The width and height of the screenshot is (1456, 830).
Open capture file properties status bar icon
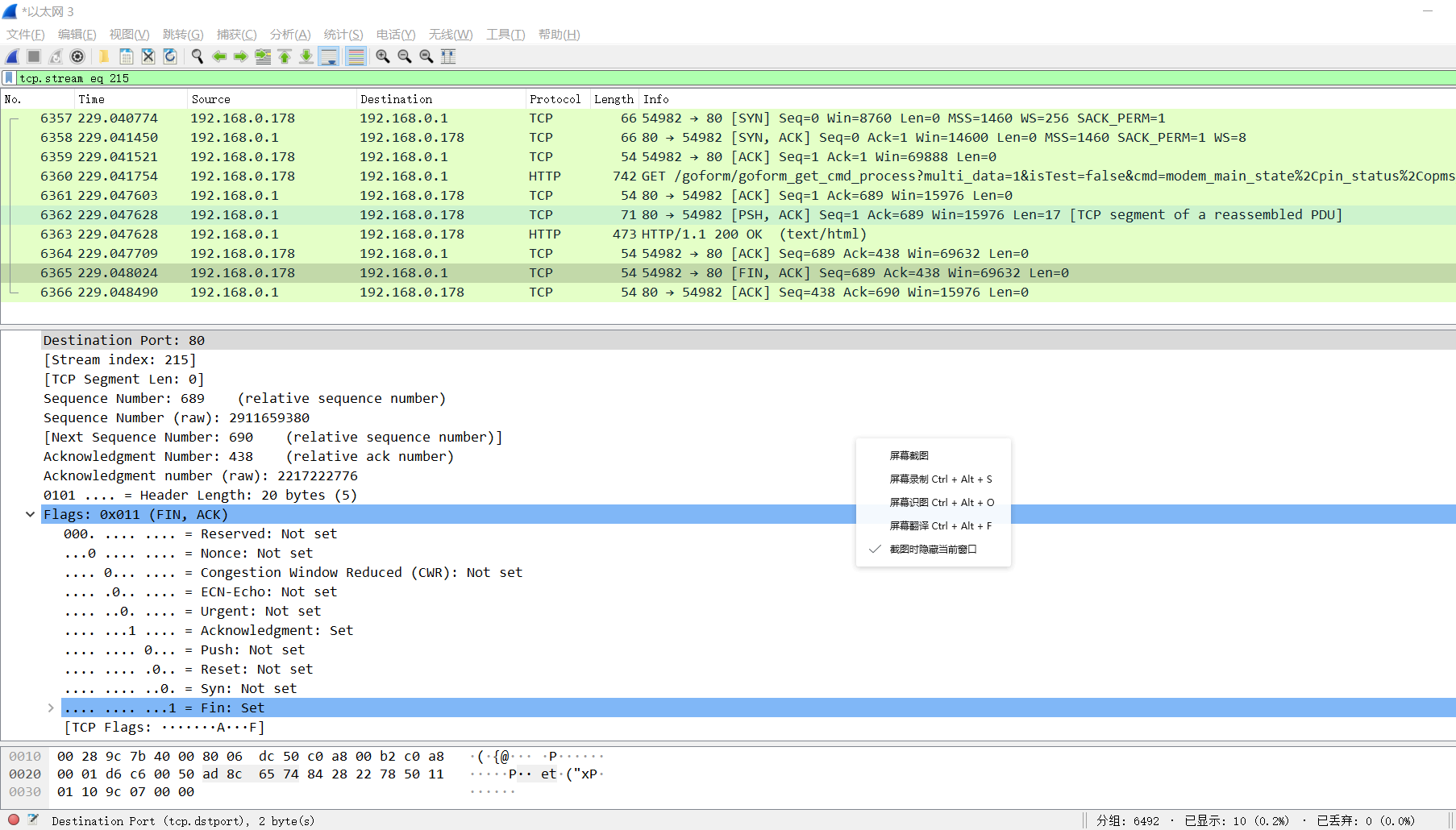coord(33,820)
